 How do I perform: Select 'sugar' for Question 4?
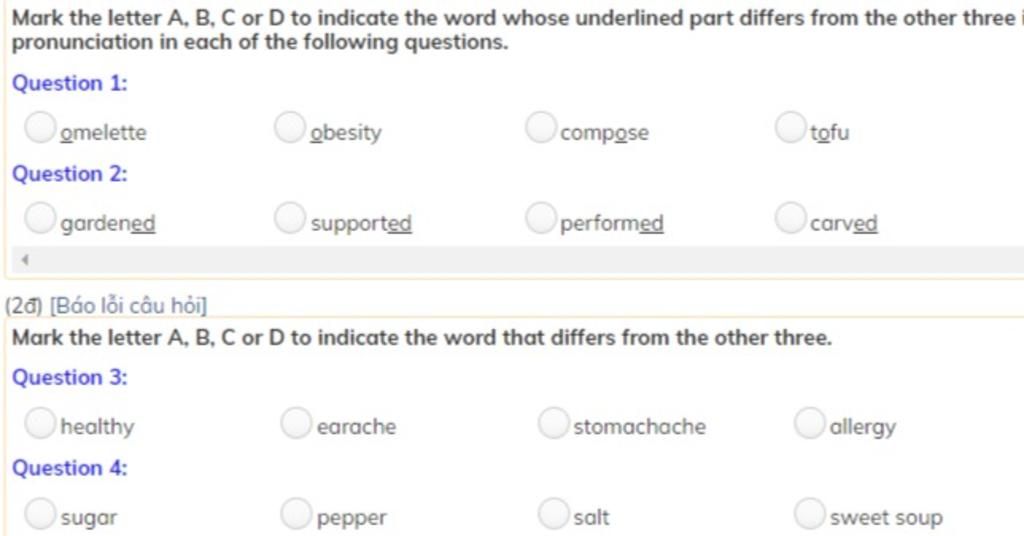(x=40, y=514)
